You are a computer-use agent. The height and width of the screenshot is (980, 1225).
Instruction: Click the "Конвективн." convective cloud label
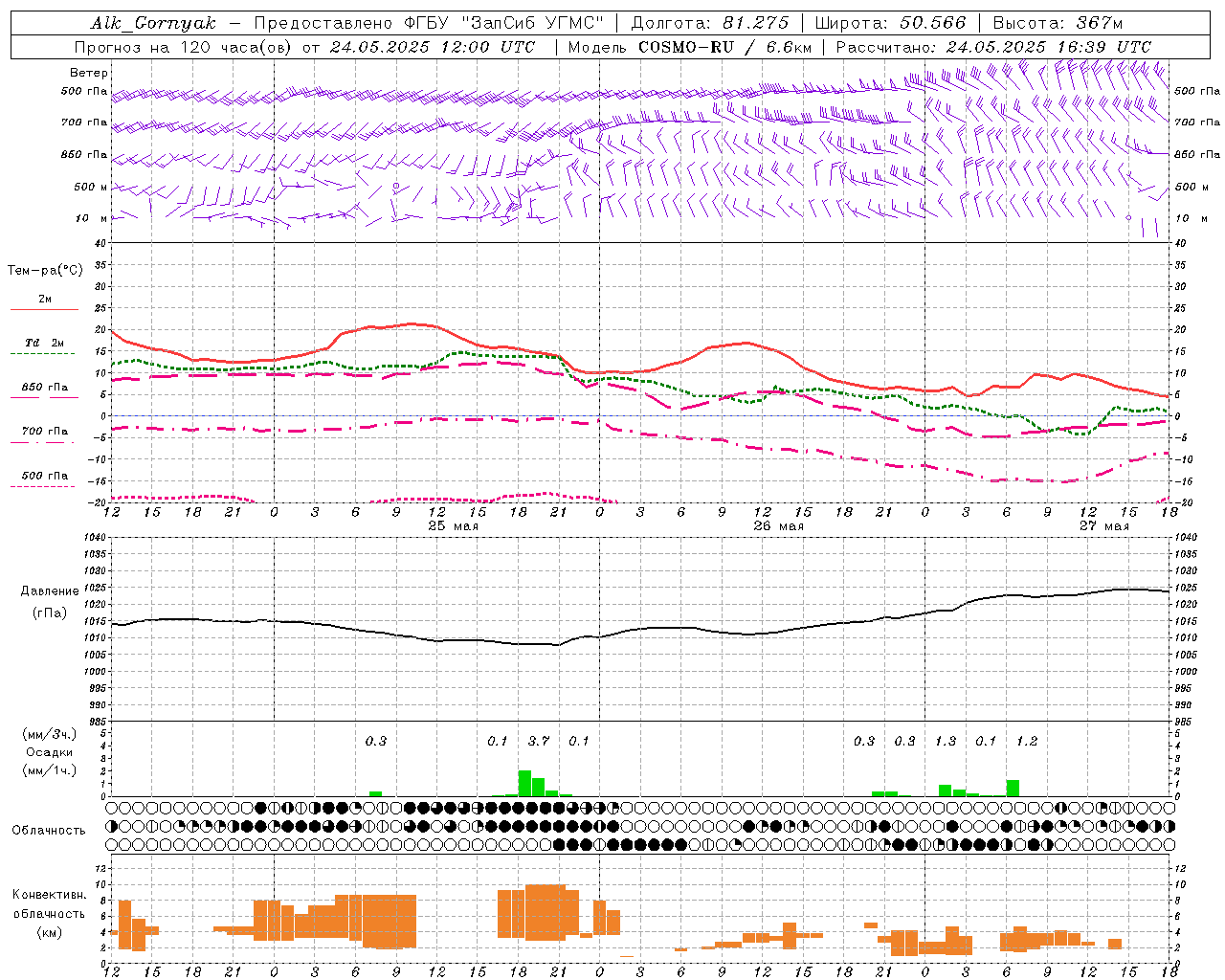click(50, 895)
